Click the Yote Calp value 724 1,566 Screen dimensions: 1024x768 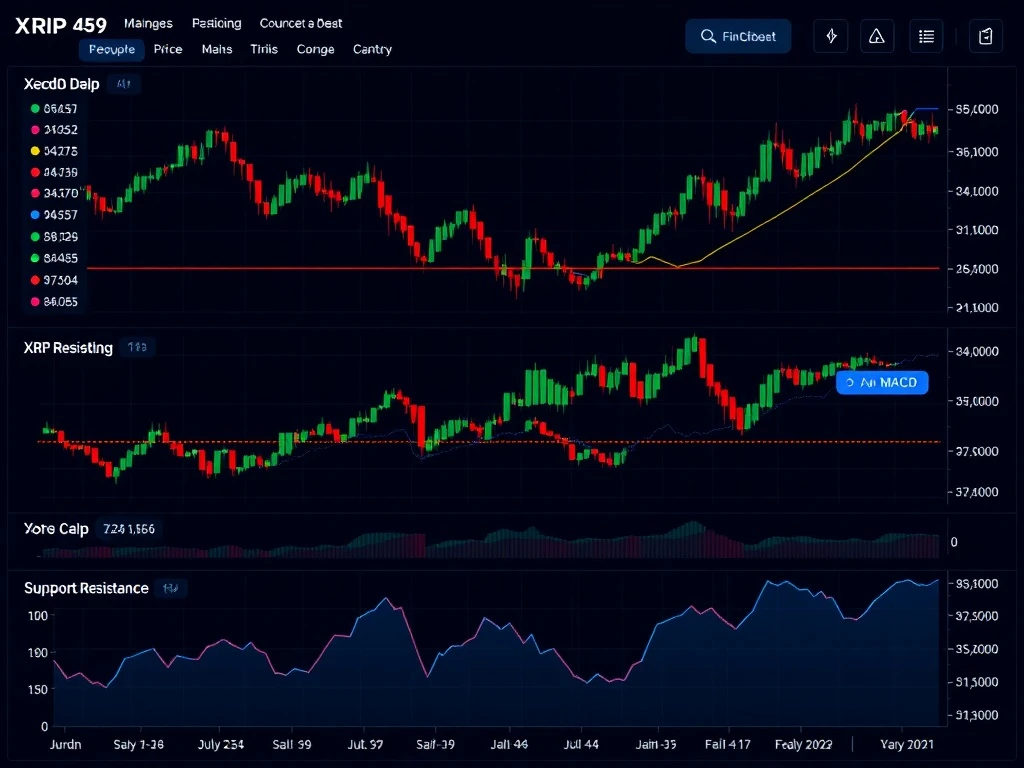(128, 529)
